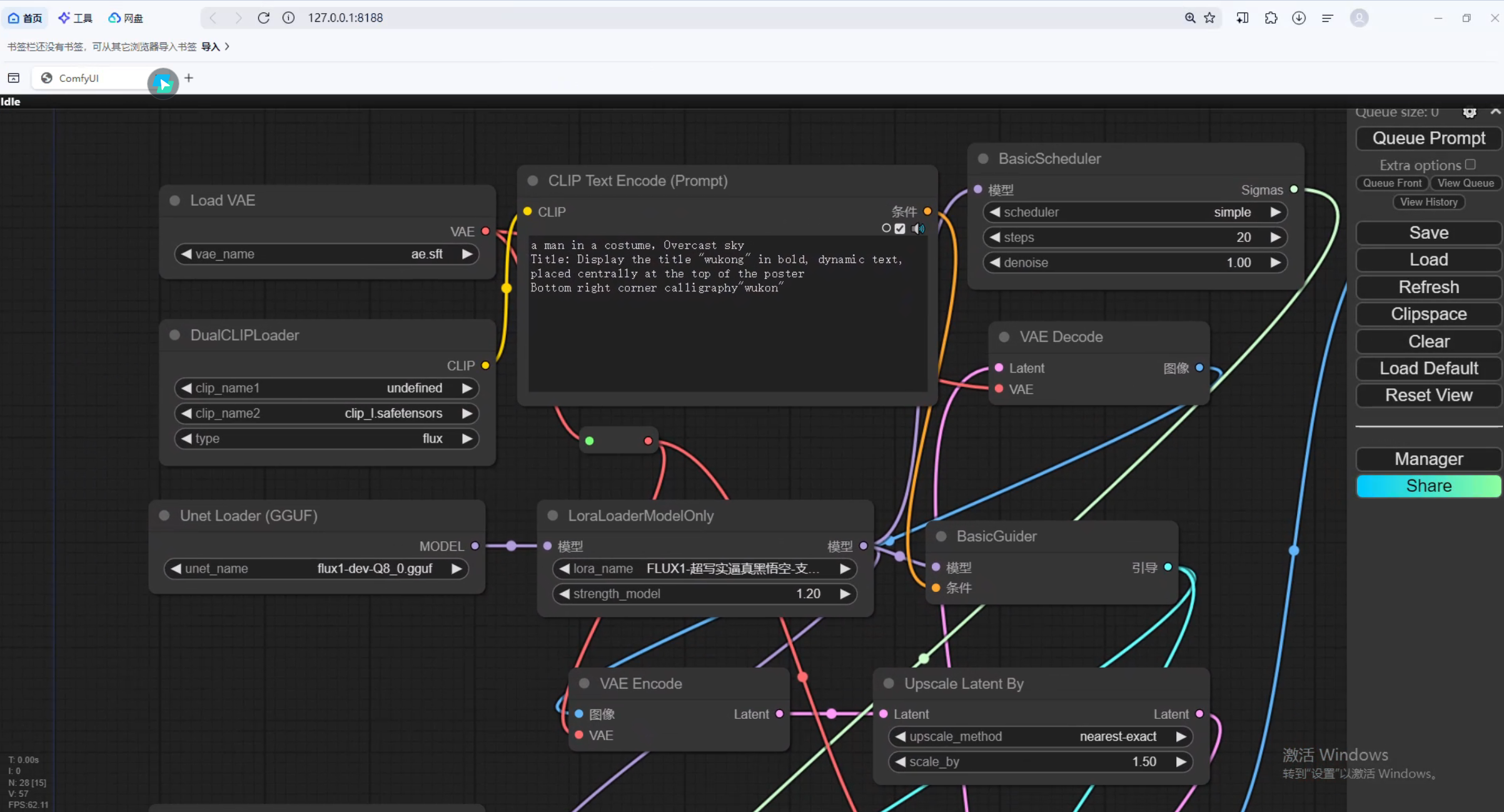Open the 首页 home tab
Image resolution: width=1504 pixels, height=812 pixels.
point(25,18)
